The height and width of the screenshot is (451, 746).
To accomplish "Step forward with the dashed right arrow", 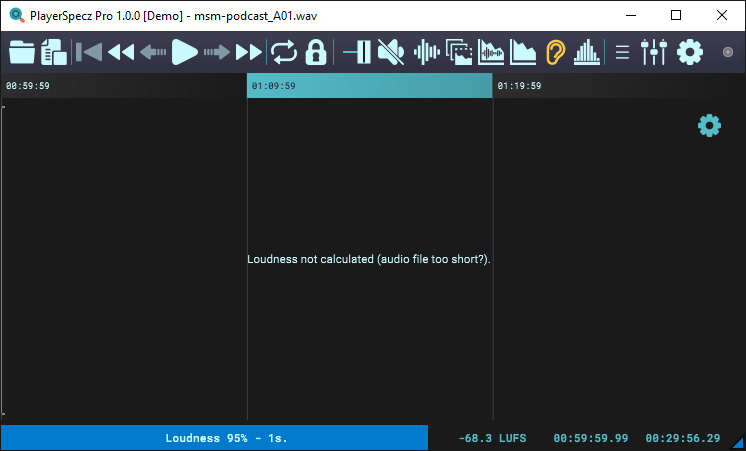I will click(x=217, y=52).
